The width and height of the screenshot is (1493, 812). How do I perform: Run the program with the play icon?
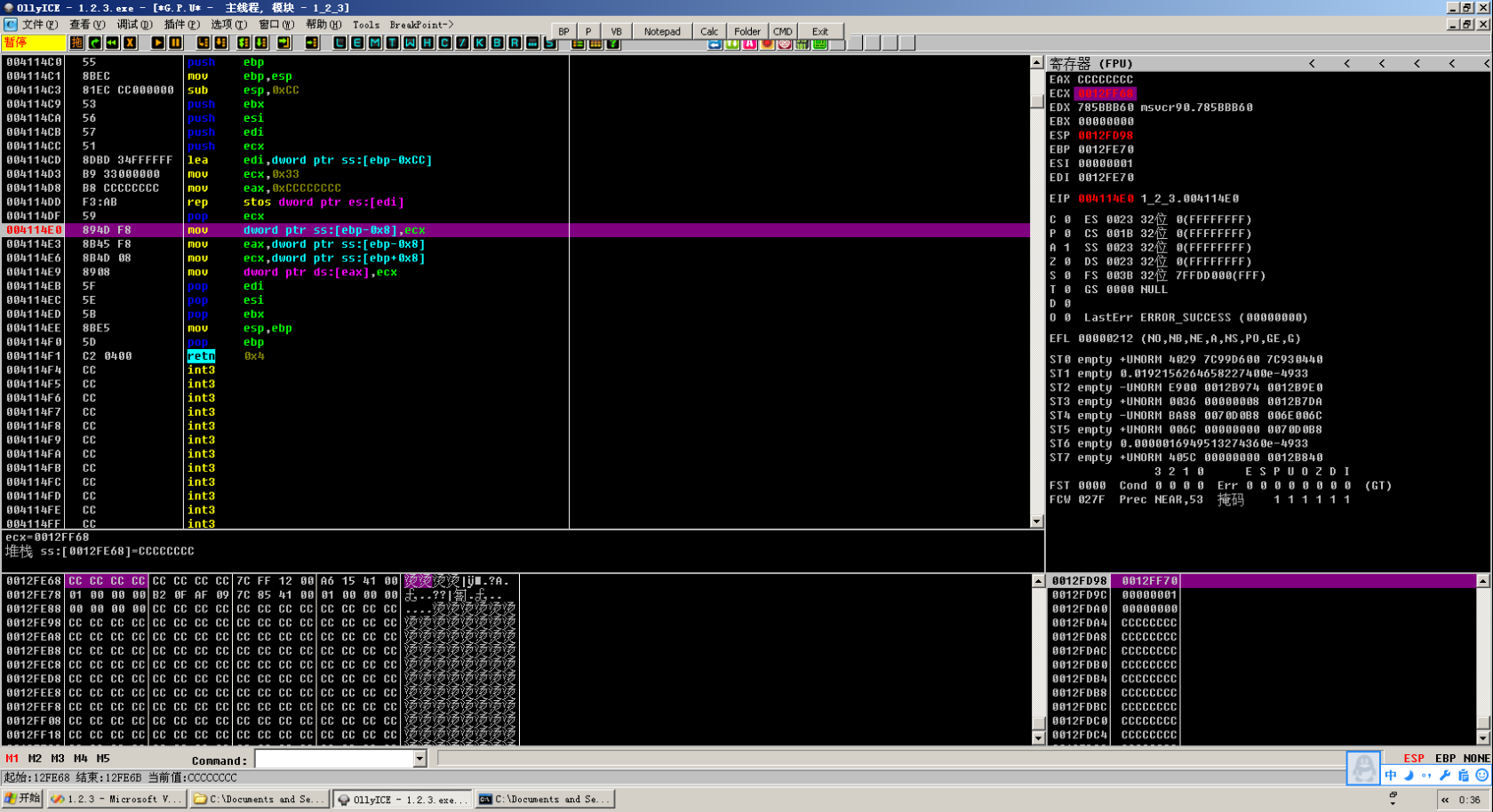[x=158, y=43]
